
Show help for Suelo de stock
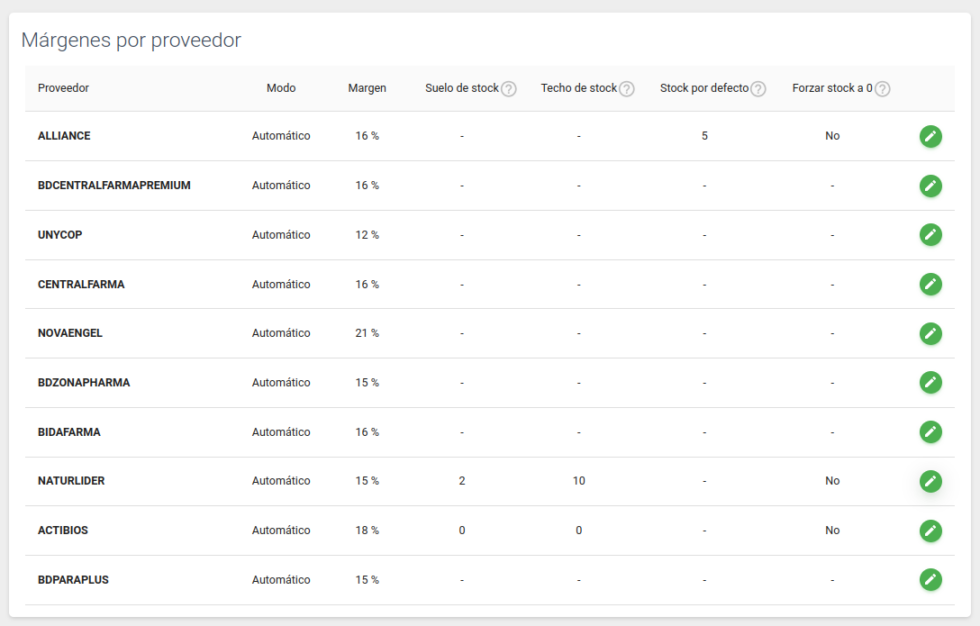(509, 89)
